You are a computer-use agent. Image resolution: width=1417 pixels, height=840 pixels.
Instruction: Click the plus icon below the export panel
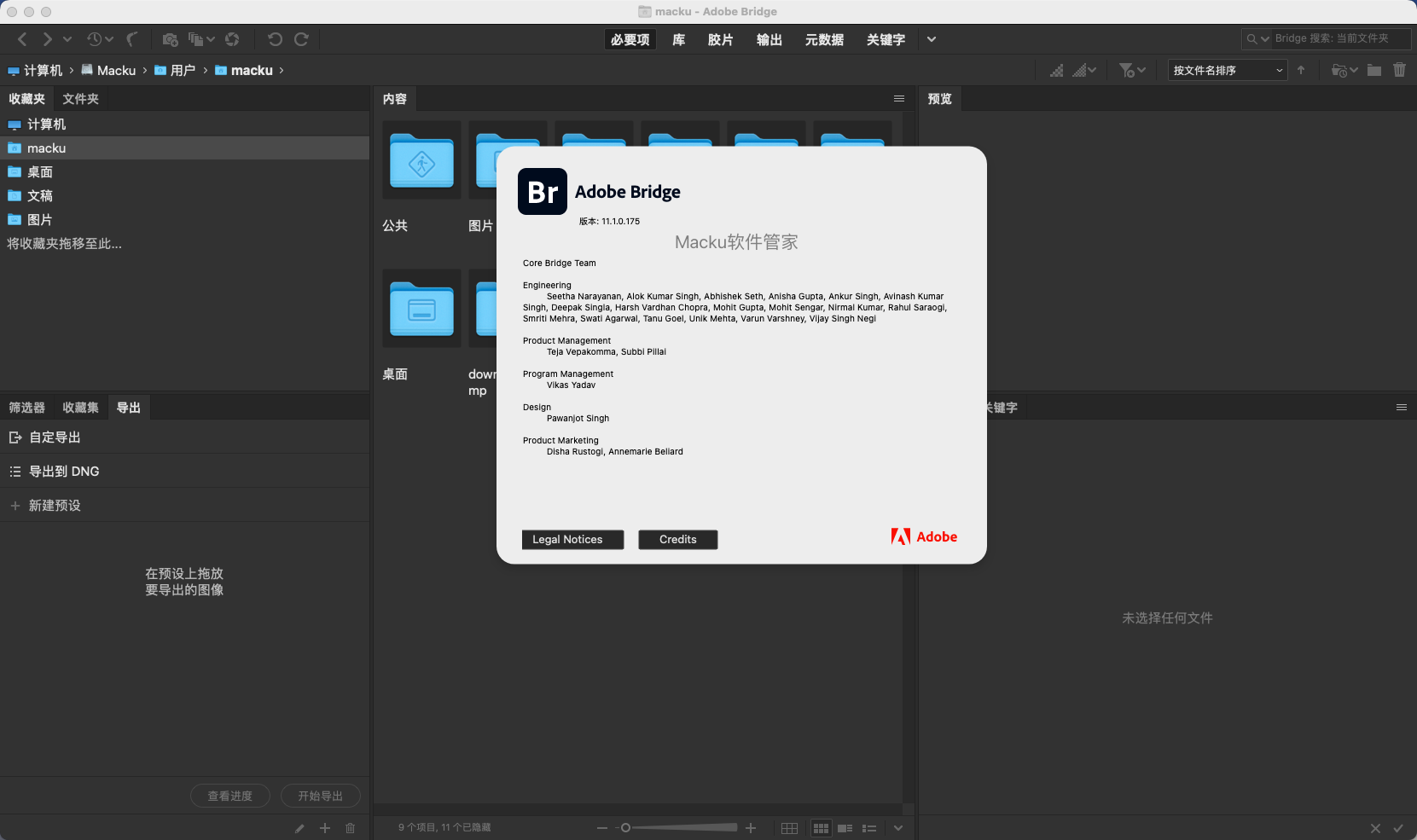[x=325, y=828]
